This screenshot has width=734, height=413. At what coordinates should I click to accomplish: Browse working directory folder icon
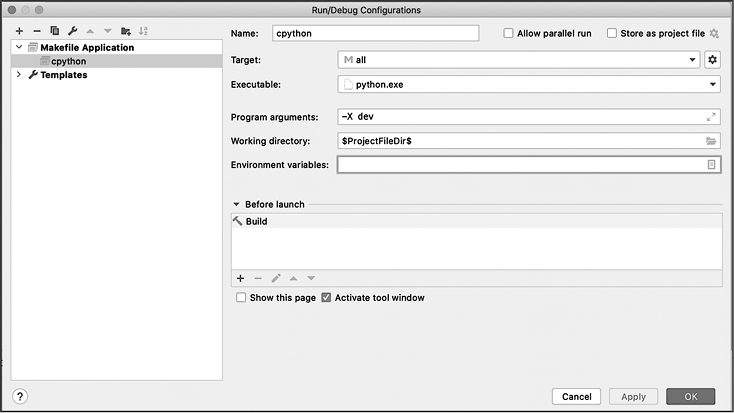[712, 141]
